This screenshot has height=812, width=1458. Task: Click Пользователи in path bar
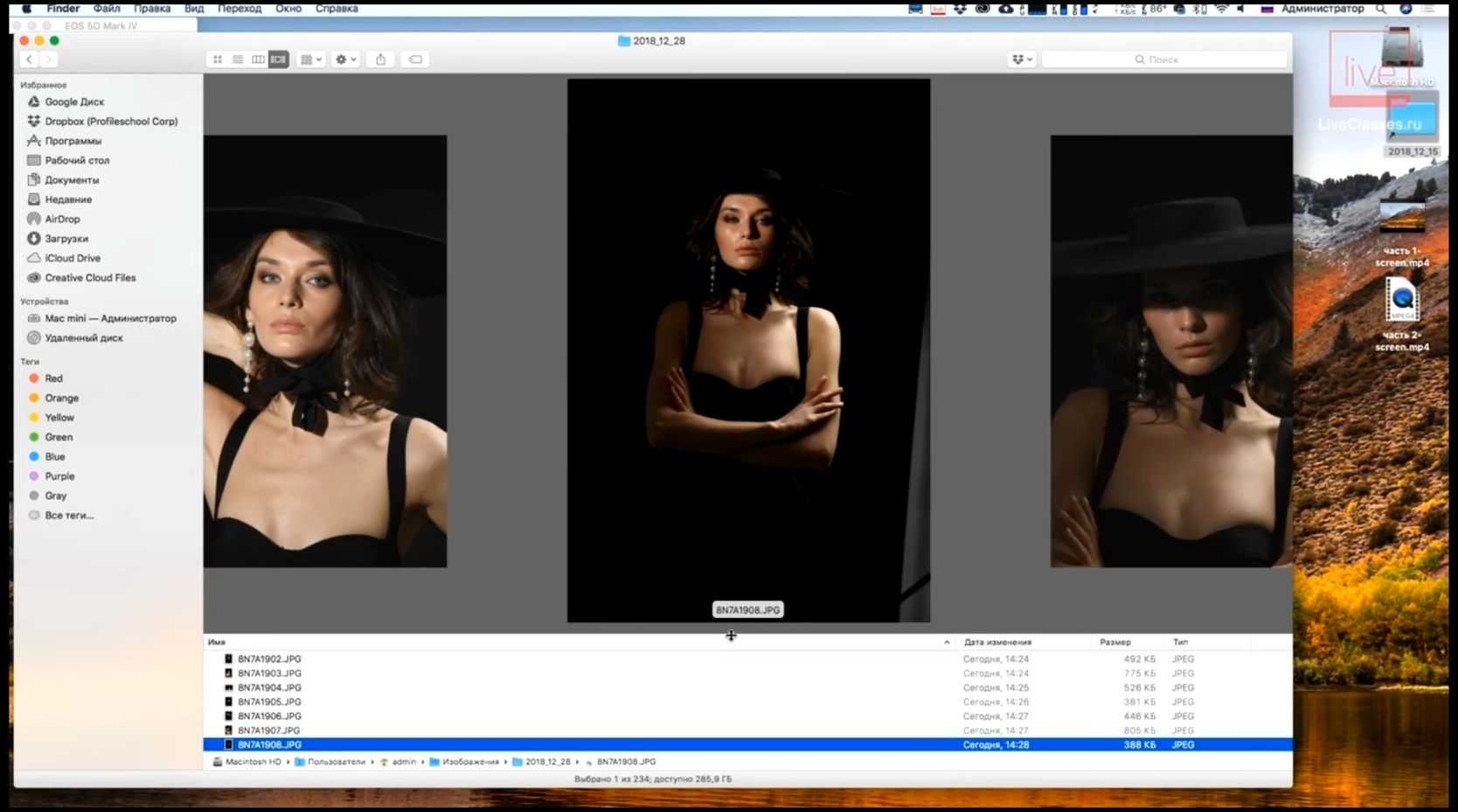coord(330,762)
